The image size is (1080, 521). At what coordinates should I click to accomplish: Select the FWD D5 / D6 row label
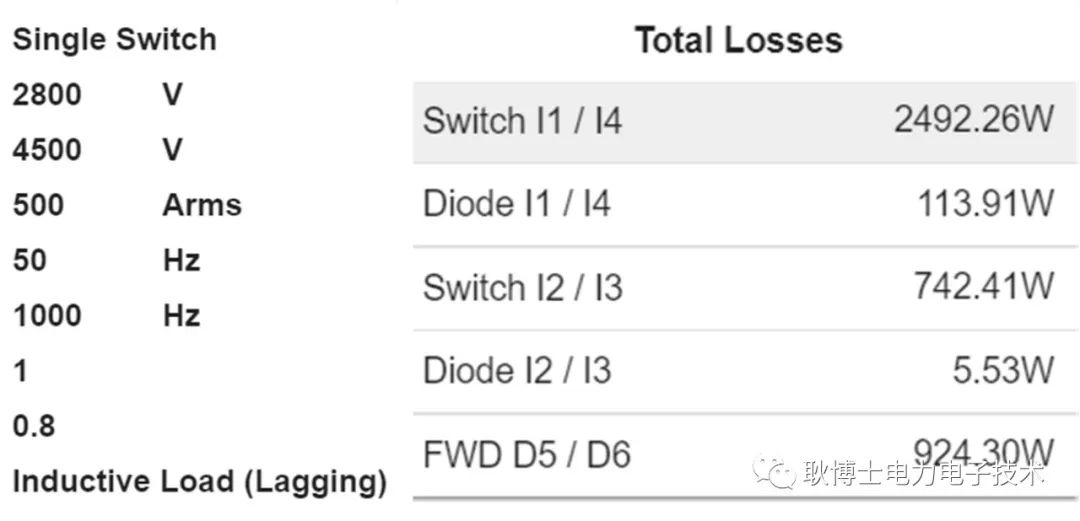(x=526, y=455)
